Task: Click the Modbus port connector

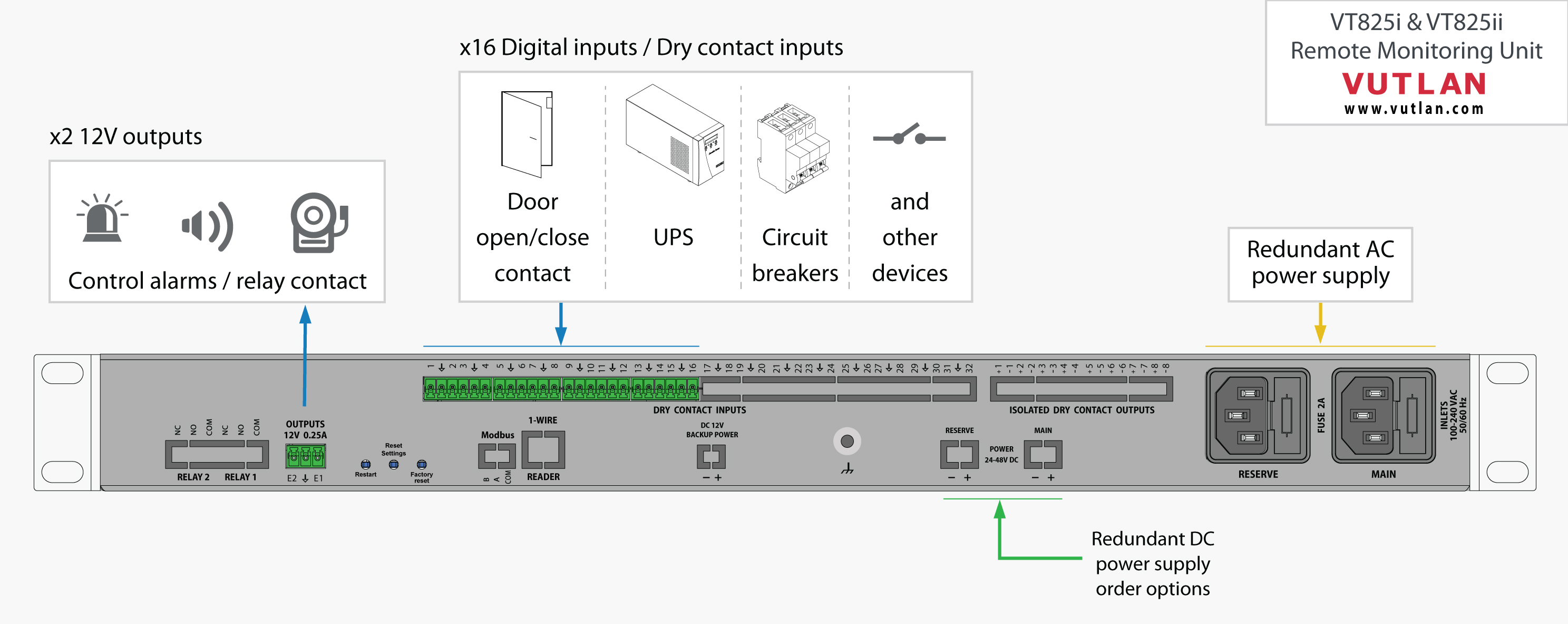Action: pyautogui.click(x=496, y=456)
